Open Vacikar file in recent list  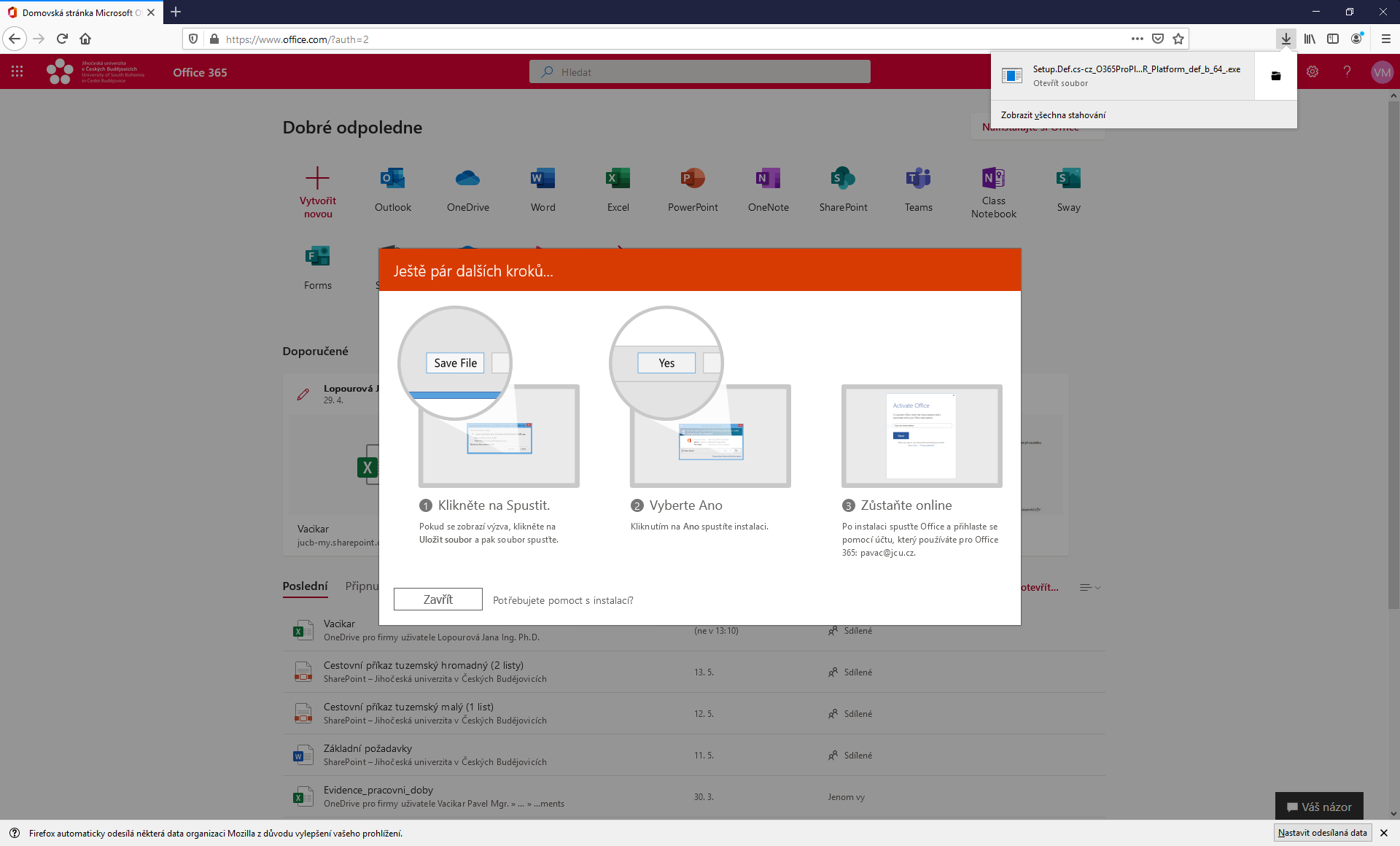tap(339, 624)
